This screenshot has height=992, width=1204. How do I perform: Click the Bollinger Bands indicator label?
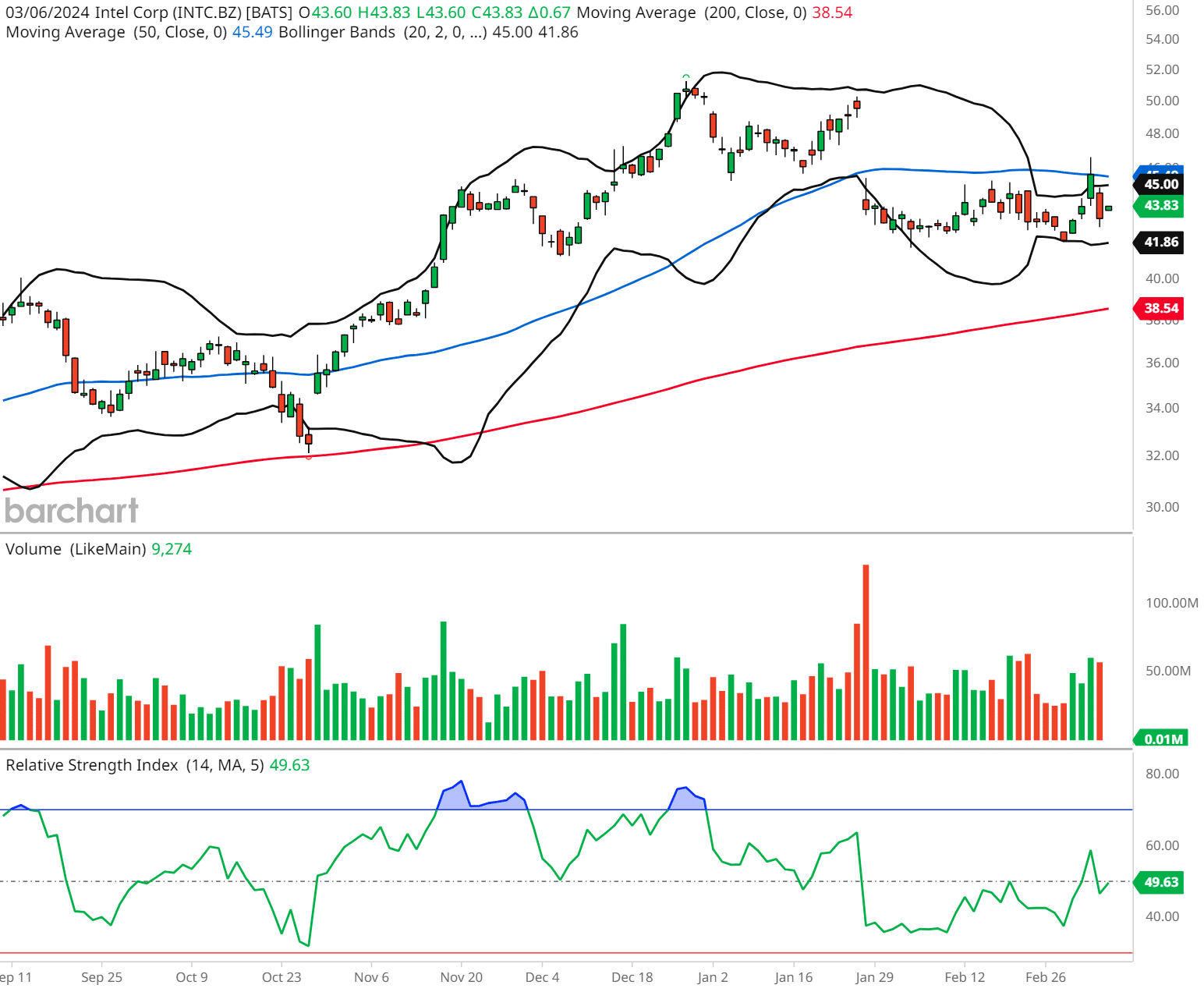pyautogui.click(x=383, y=32)
